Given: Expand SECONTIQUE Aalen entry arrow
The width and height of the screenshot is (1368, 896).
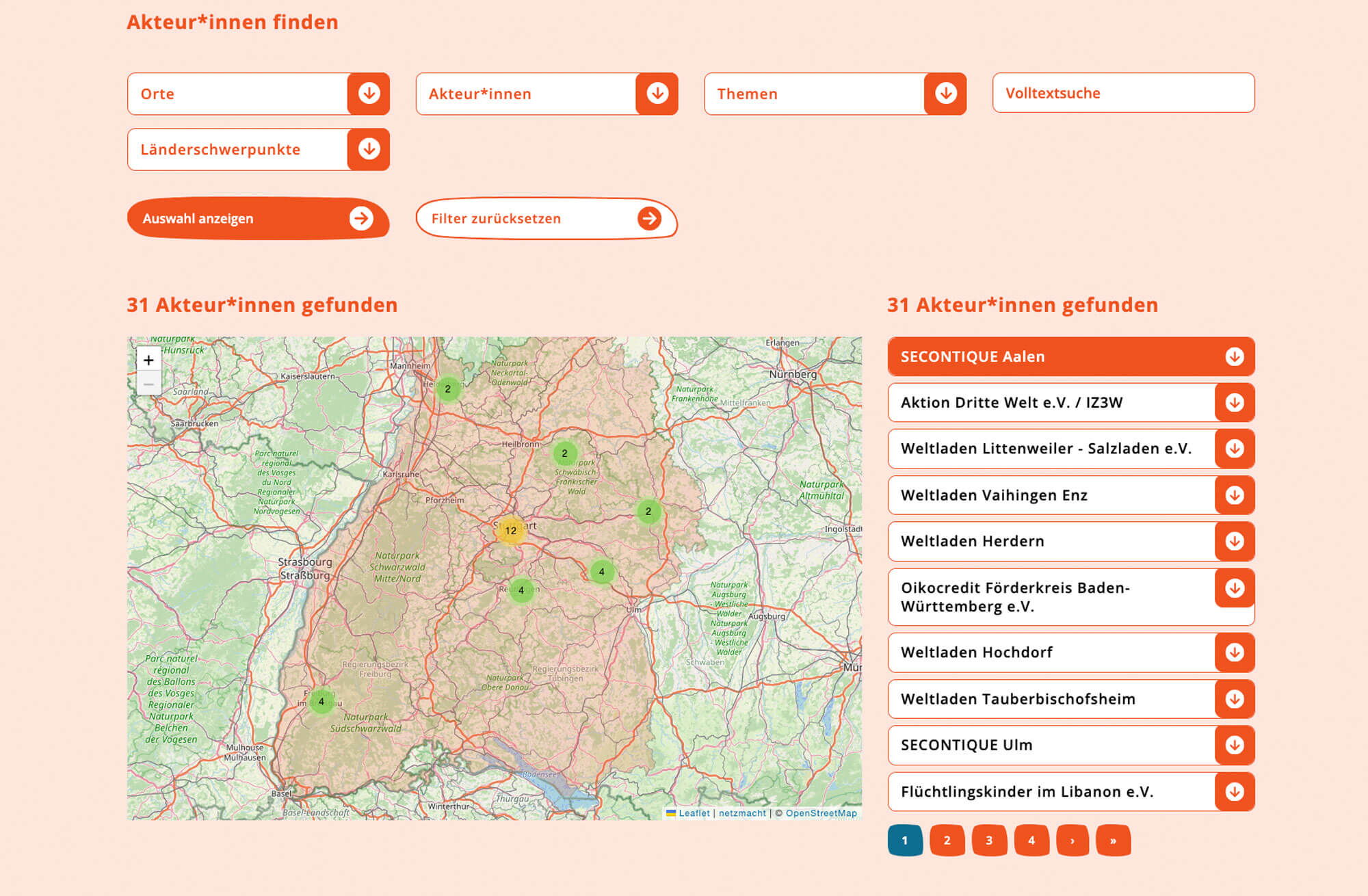Looking at the screenshot, I should (1234, 356).
